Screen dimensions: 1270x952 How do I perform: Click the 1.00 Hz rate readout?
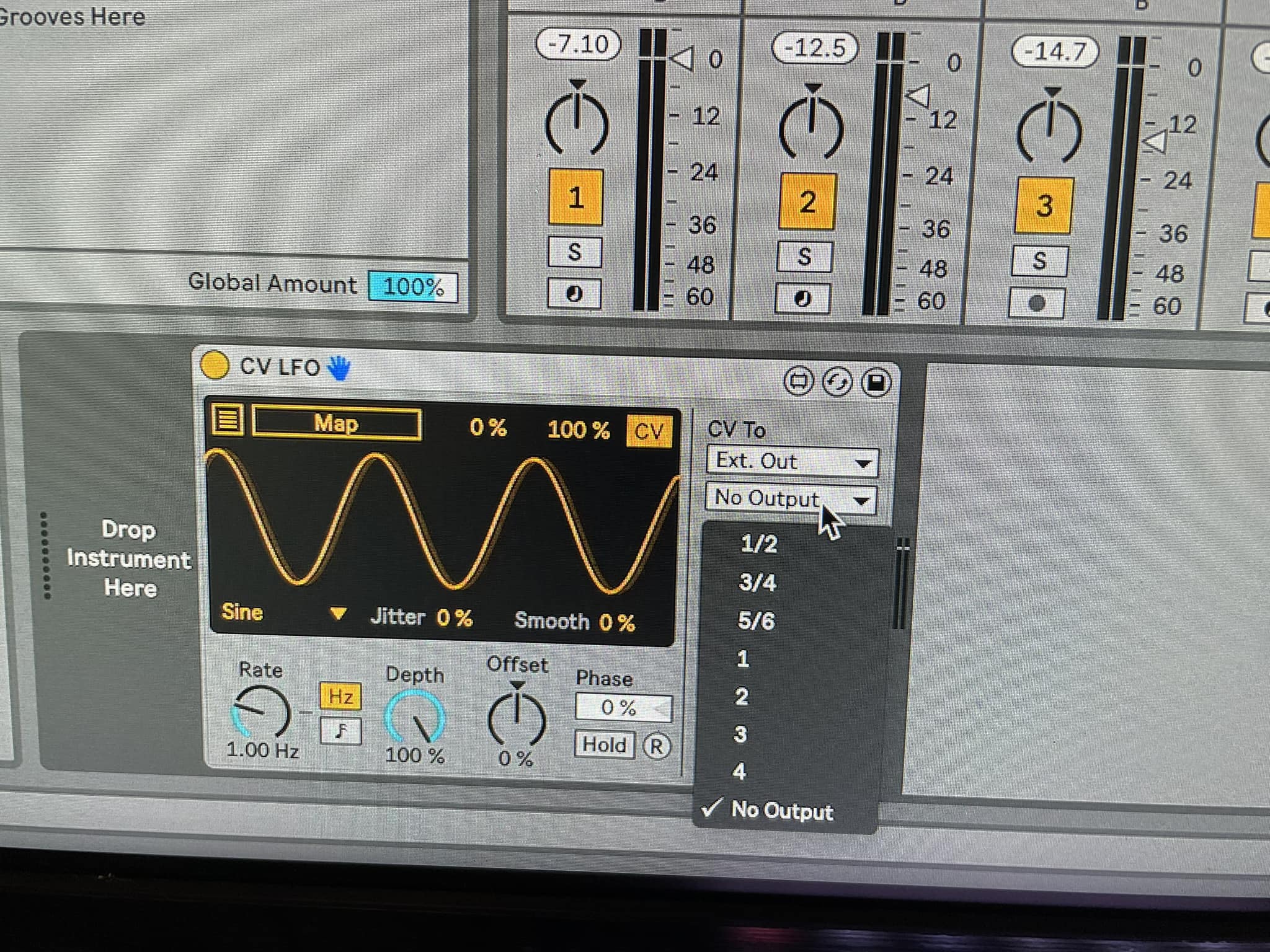263,751
